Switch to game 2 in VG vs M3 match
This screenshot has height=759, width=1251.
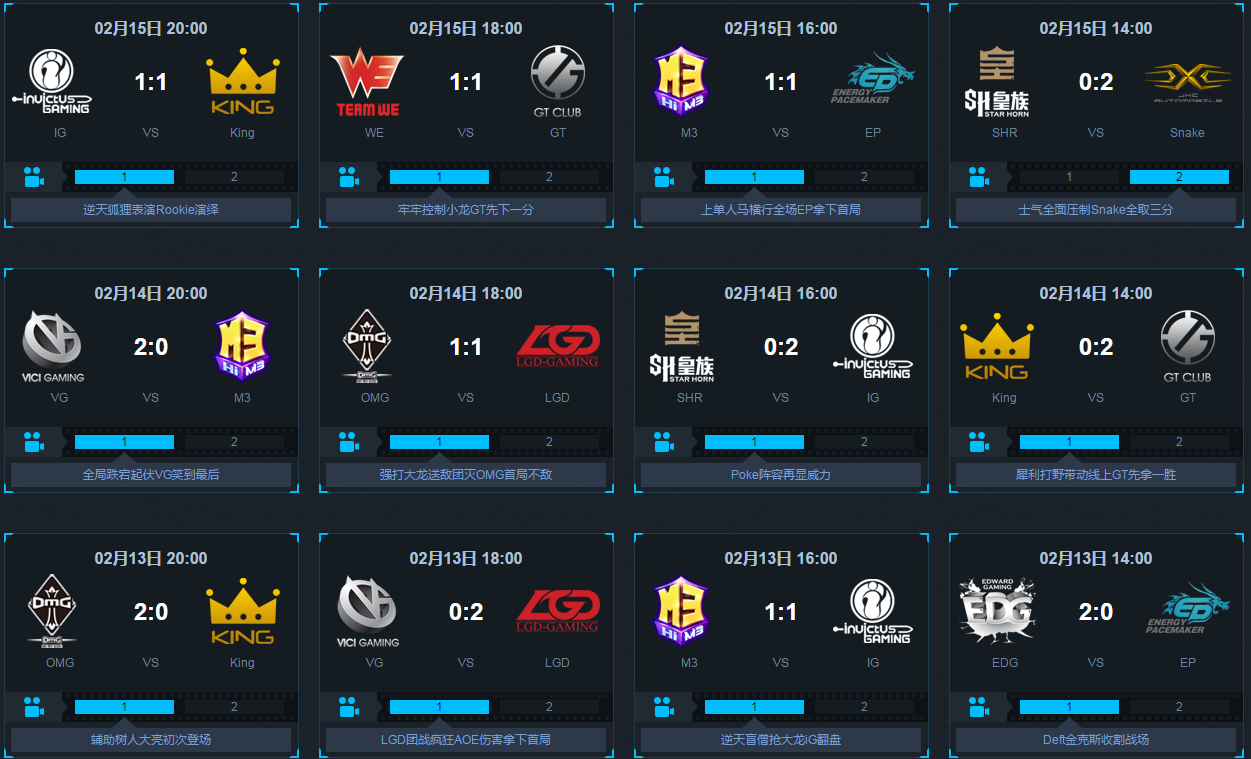pyautogui.click(x=234, y=442)
